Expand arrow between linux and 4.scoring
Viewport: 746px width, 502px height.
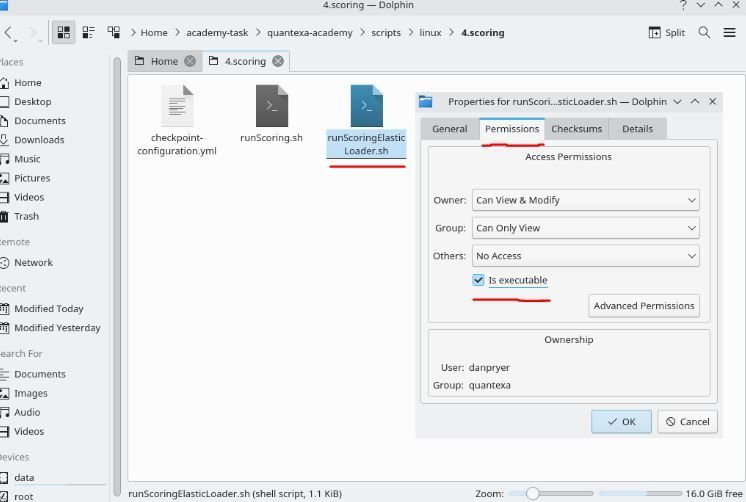coord(452,32)
